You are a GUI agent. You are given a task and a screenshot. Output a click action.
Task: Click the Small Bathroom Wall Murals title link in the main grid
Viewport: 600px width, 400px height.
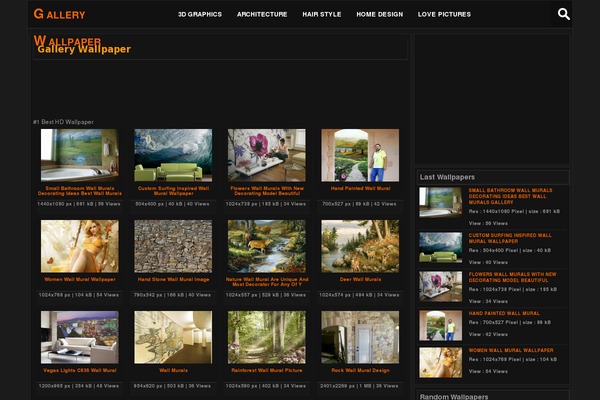click(80, 191)
